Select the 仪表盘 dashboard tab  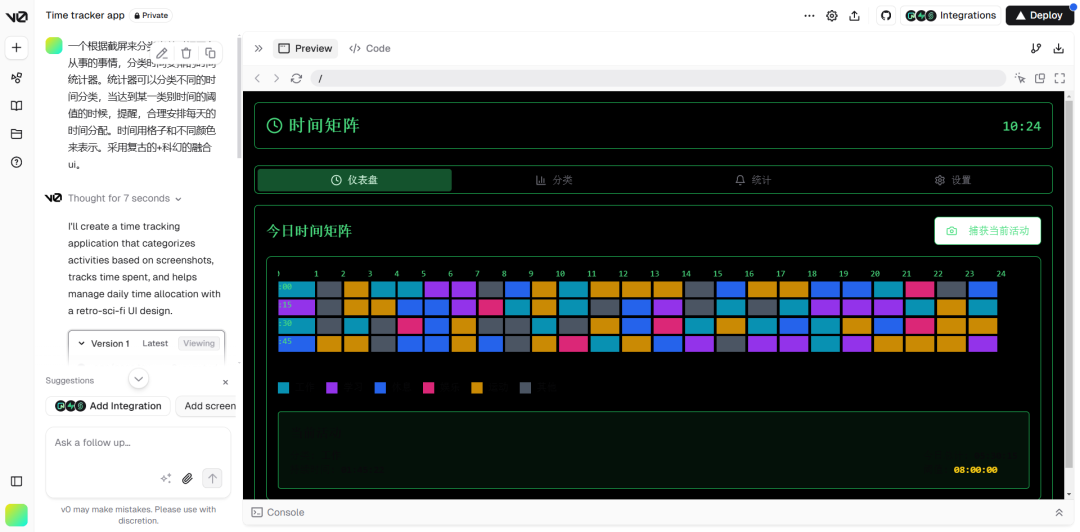pos(355,180)
